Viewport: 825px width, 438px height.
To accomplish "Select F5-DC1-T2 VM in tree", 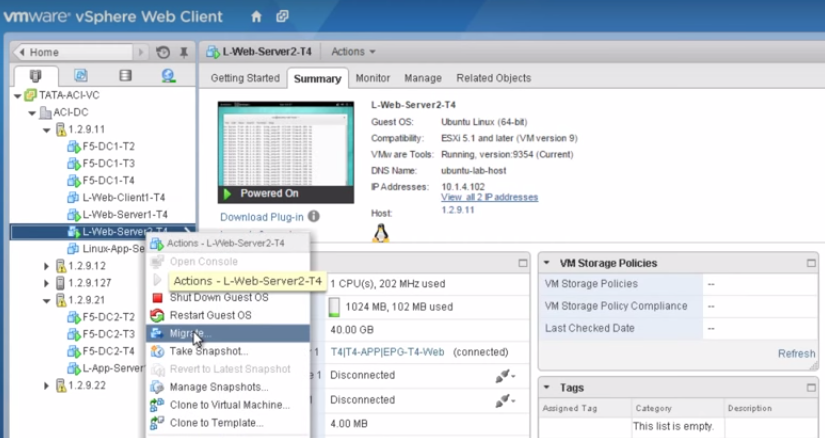I will tap(108, 146).
